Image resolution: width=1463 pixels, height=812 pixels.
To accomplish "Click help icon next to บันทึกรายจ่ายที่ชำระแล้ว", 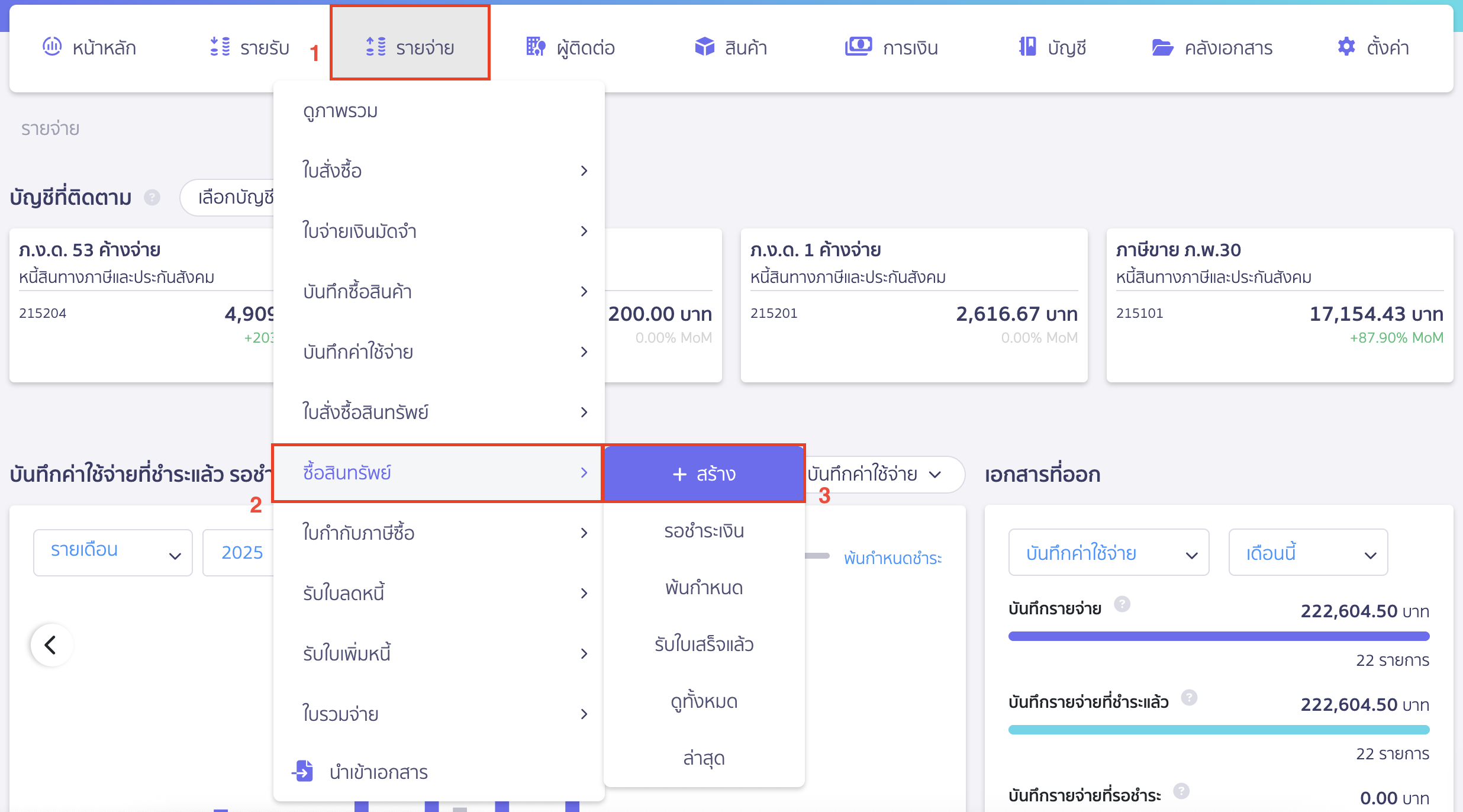I will [1189, 698].
